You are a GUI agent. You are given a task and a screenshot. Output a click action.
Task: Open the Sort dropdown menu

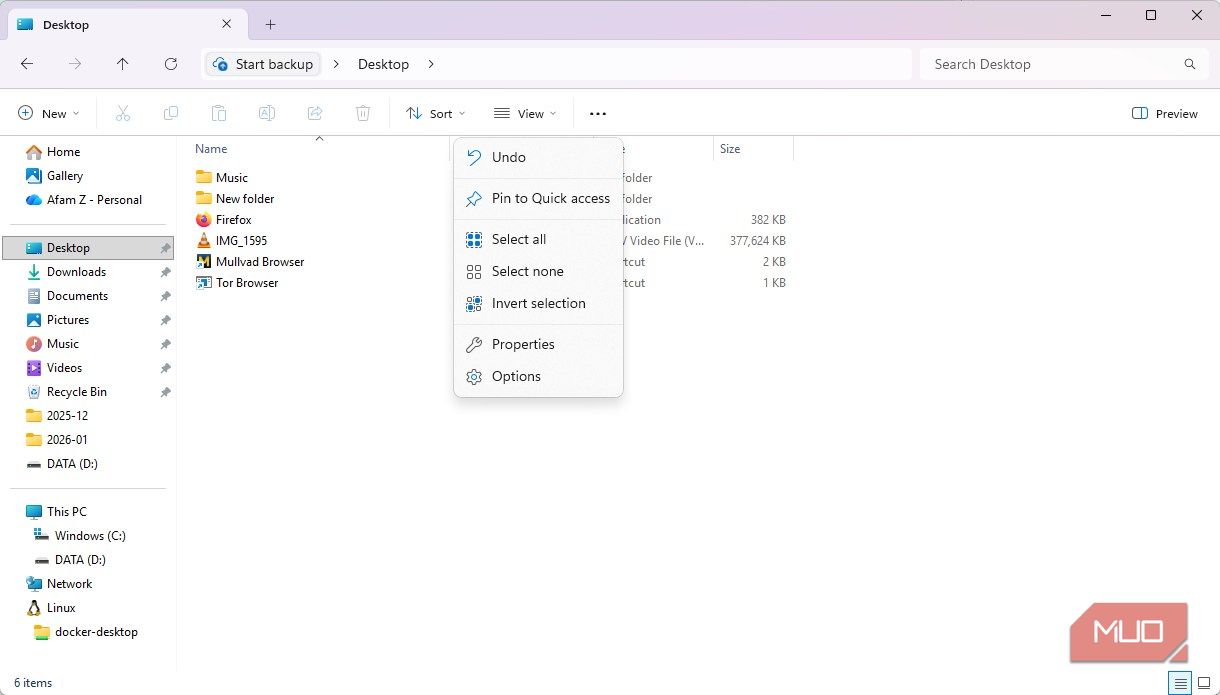pos(435,114)
